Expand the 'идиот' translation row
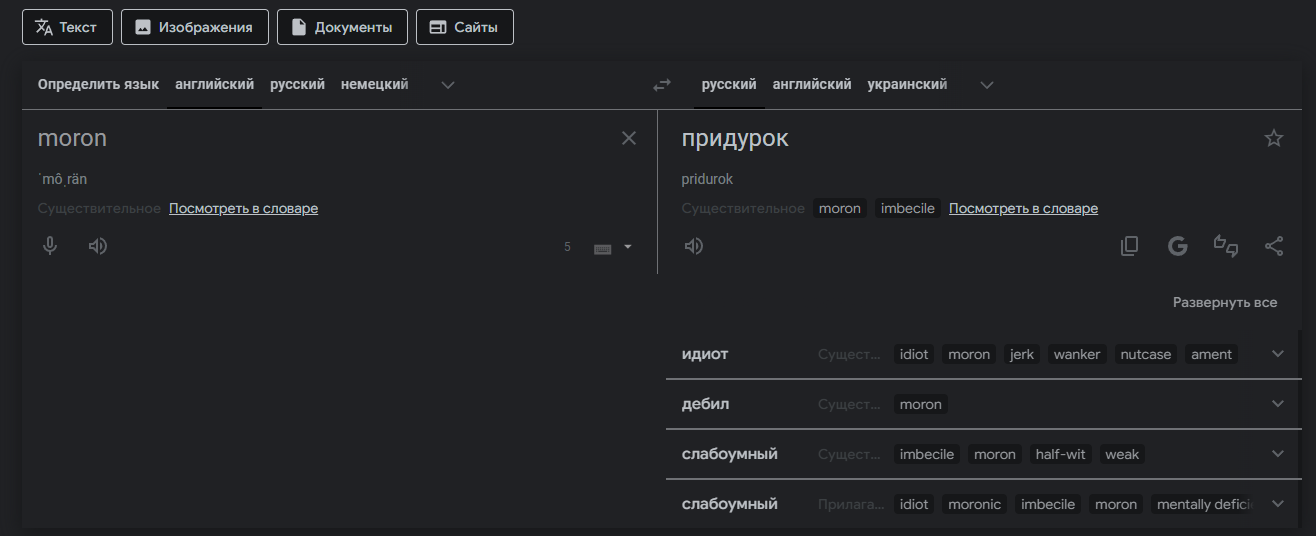Screen dimensions: 1316x536 1278,354
